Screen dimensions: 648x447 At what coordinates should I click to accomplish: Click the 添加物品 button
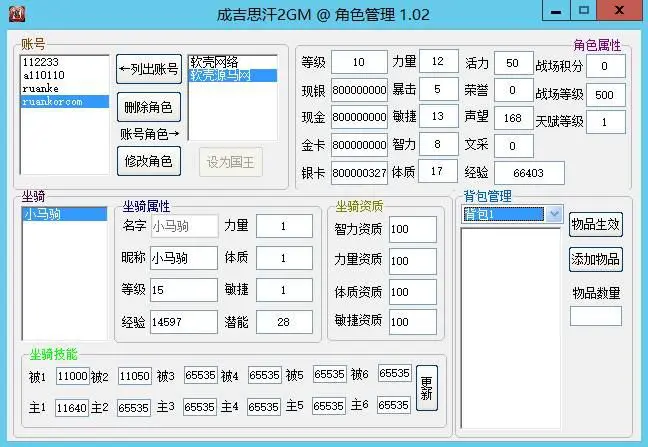[x=596, y=259]
